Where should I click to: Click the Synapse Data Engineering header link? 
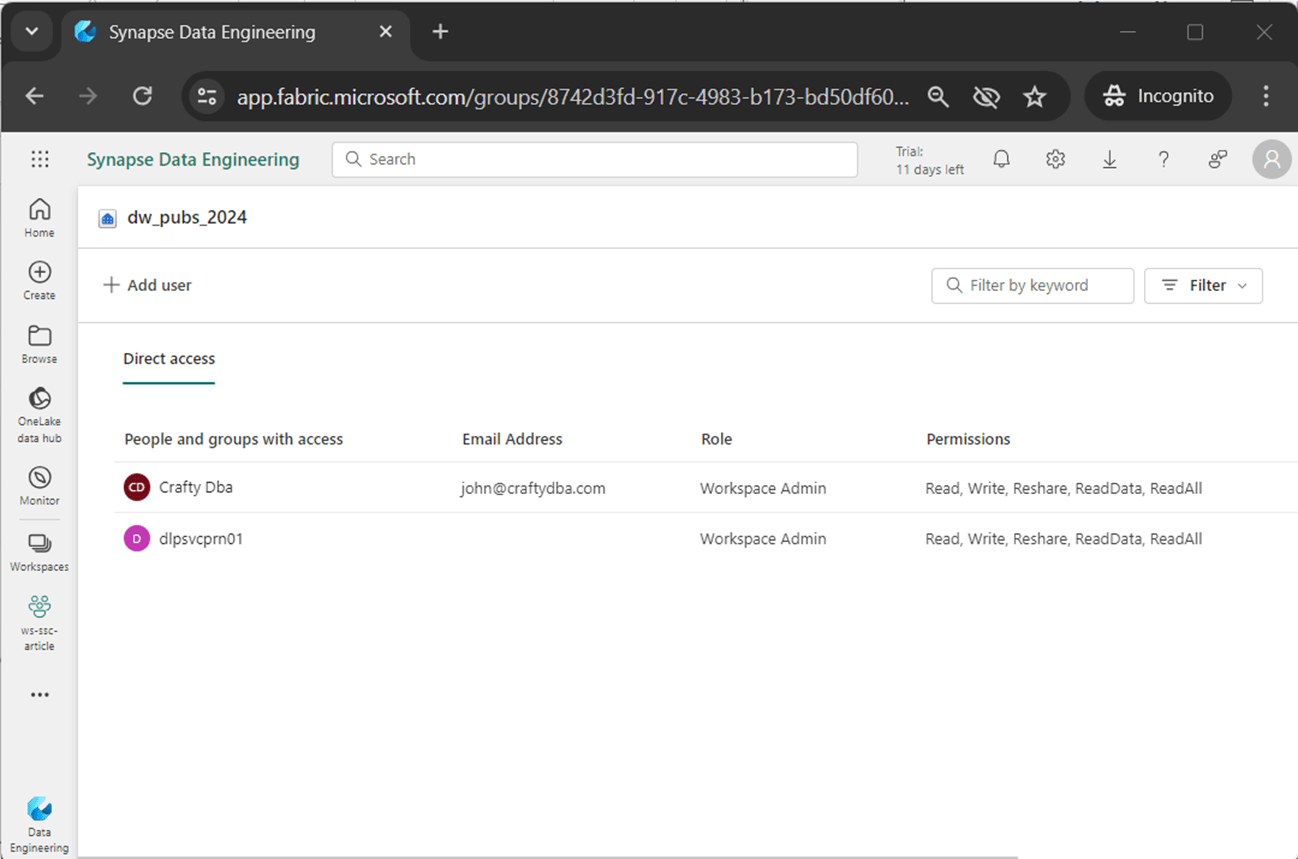(193, 159)
